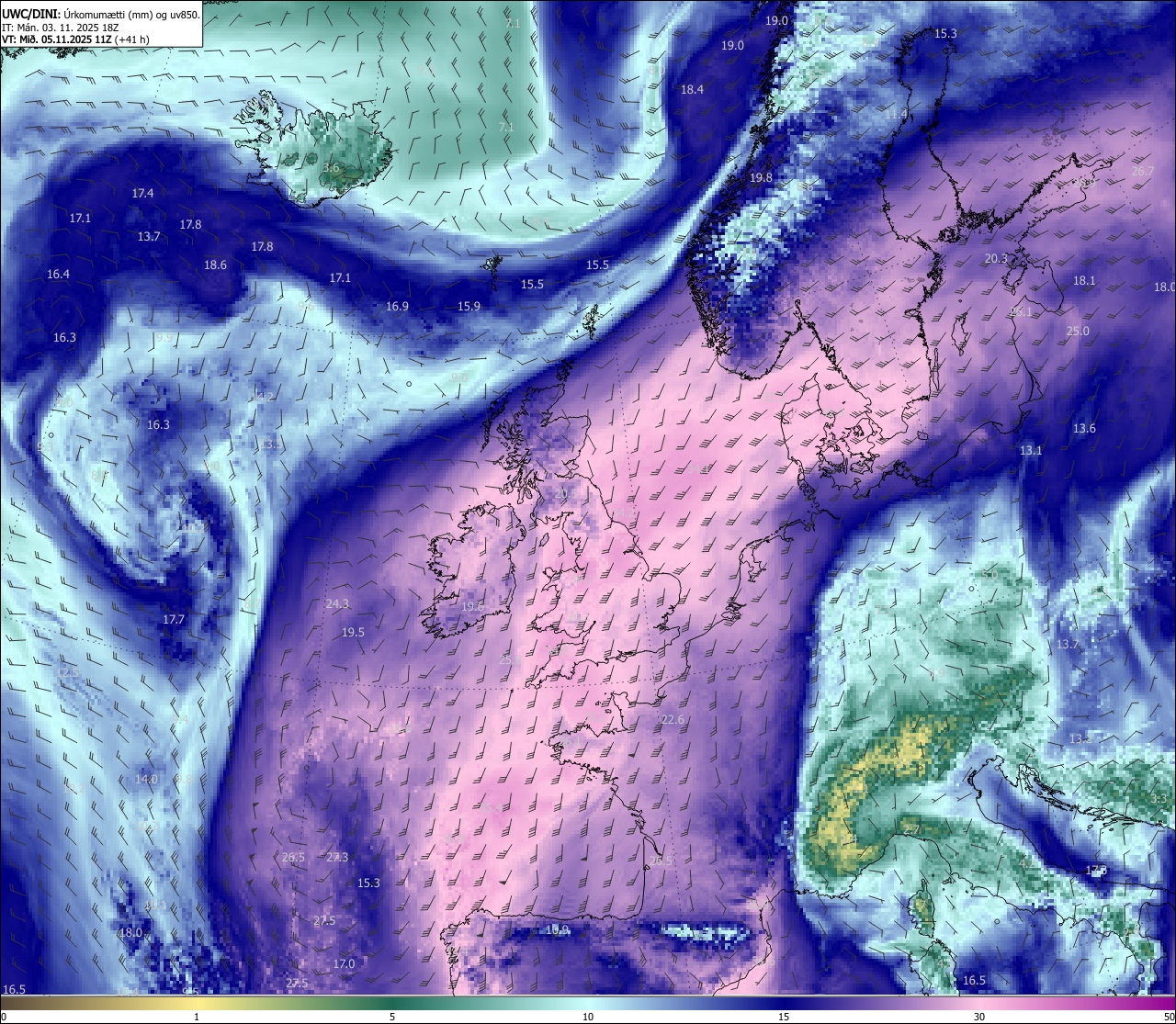
Task: Click the 25.0 value label
Action: (x=1078, y=332)
